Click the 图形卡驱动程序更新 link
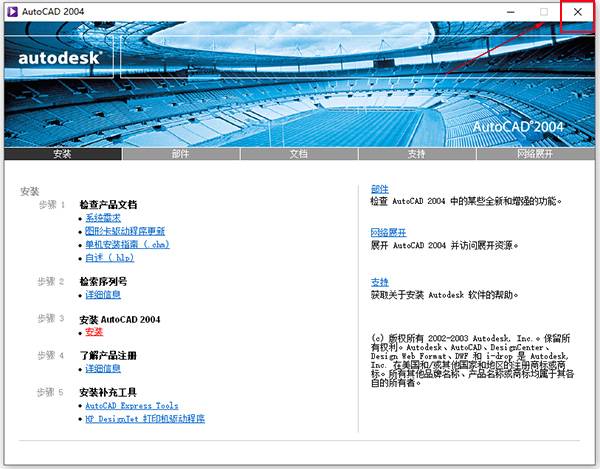The image size is (600, 469). coord(125,231)
